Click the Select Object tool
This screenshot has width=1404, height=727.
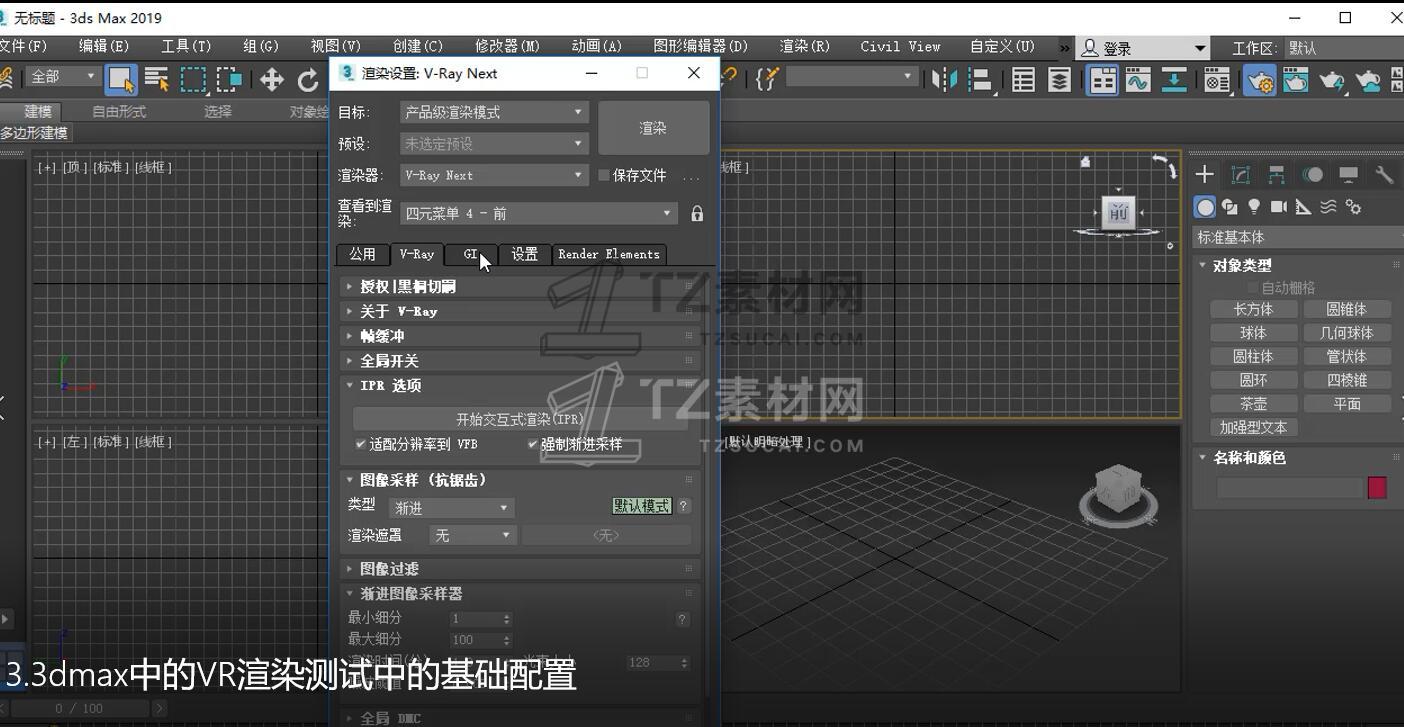121,80
